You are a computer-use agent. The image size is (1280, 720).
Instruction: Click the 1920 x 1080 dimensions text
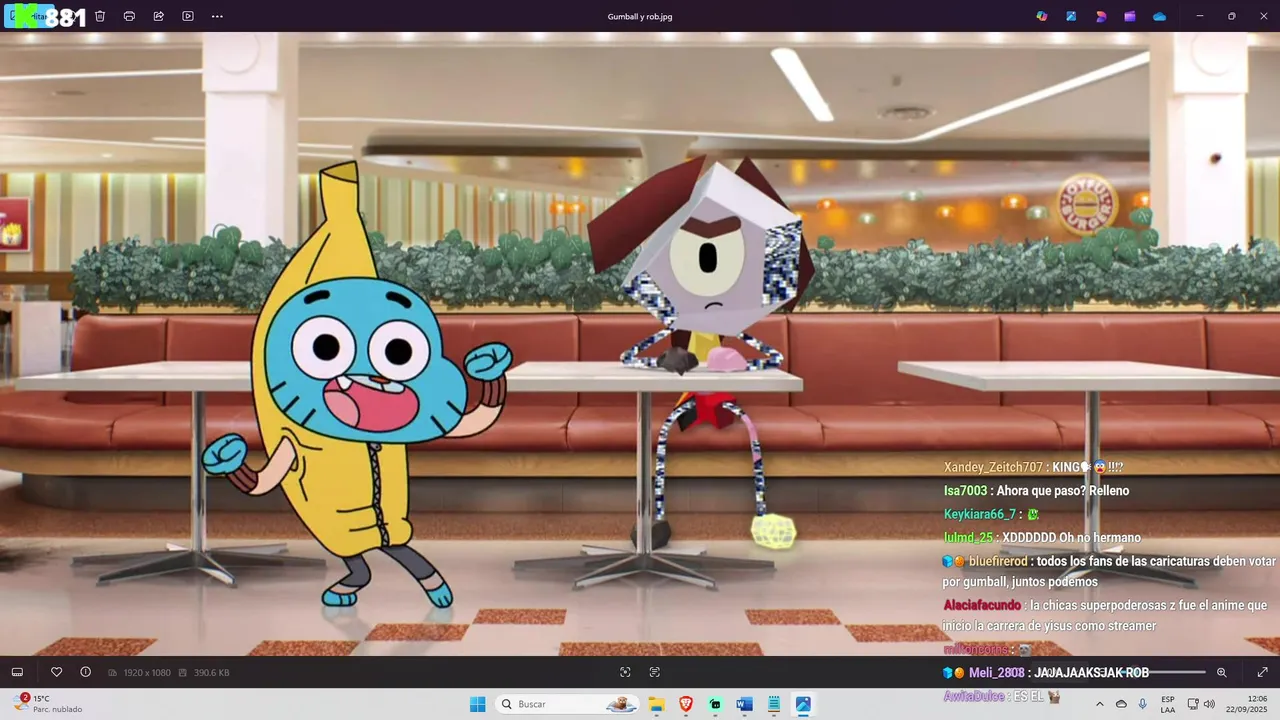click(146, 673)
